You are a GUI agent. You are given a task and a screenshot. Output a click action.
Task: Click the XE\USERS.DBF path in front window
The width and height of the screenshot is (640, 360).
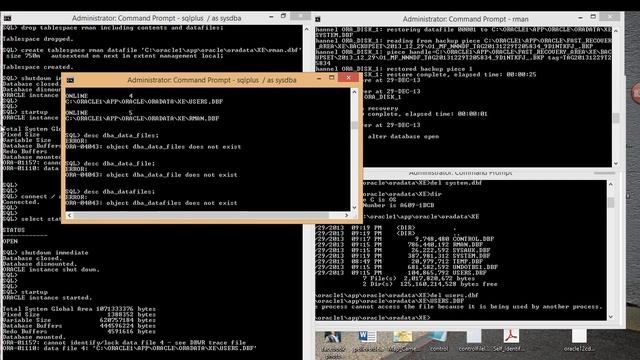[x=144, y=102]
